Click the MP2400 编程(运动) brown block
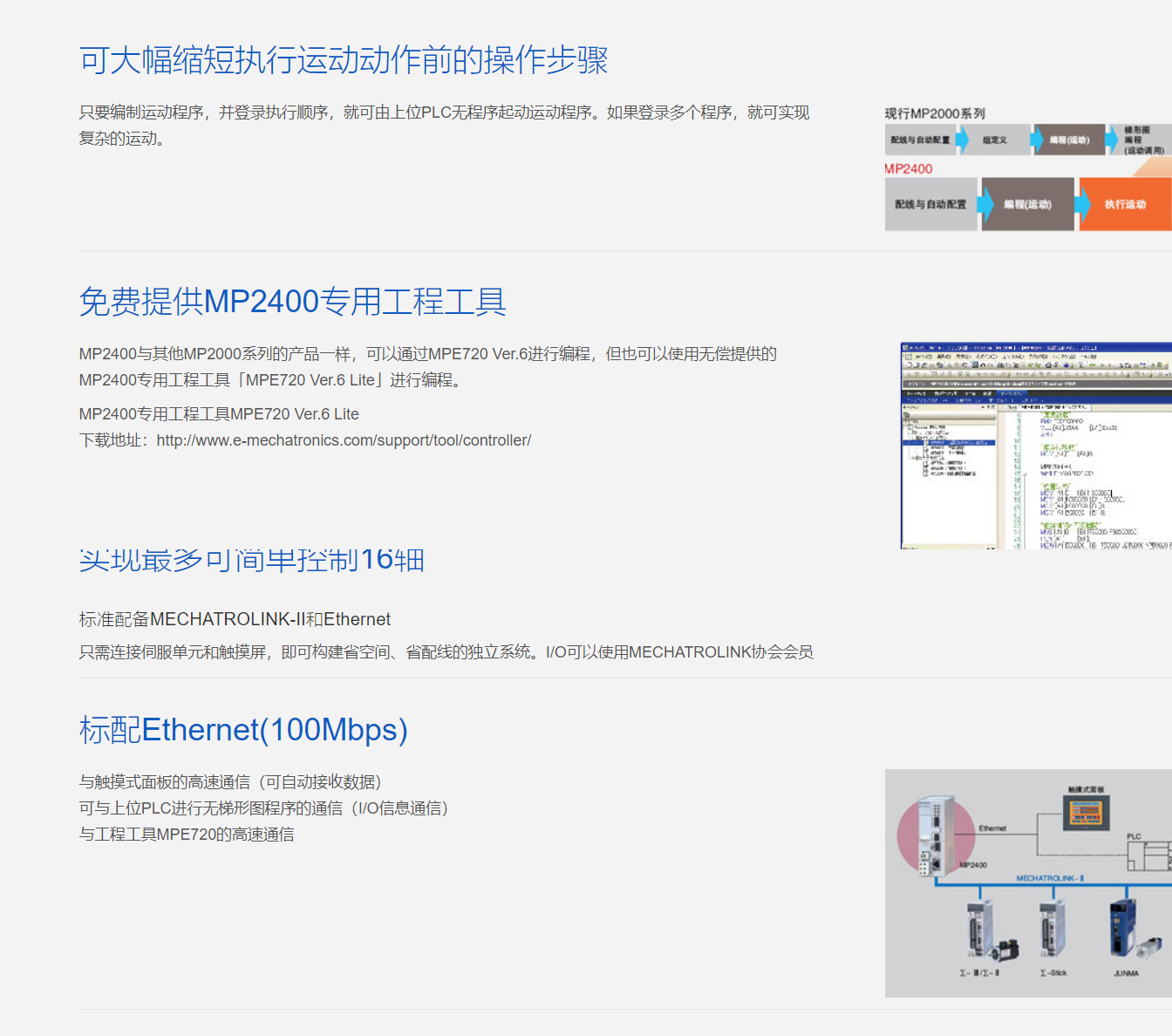The height and width of the screenshot is (1036, 1172). [1027, 204]
